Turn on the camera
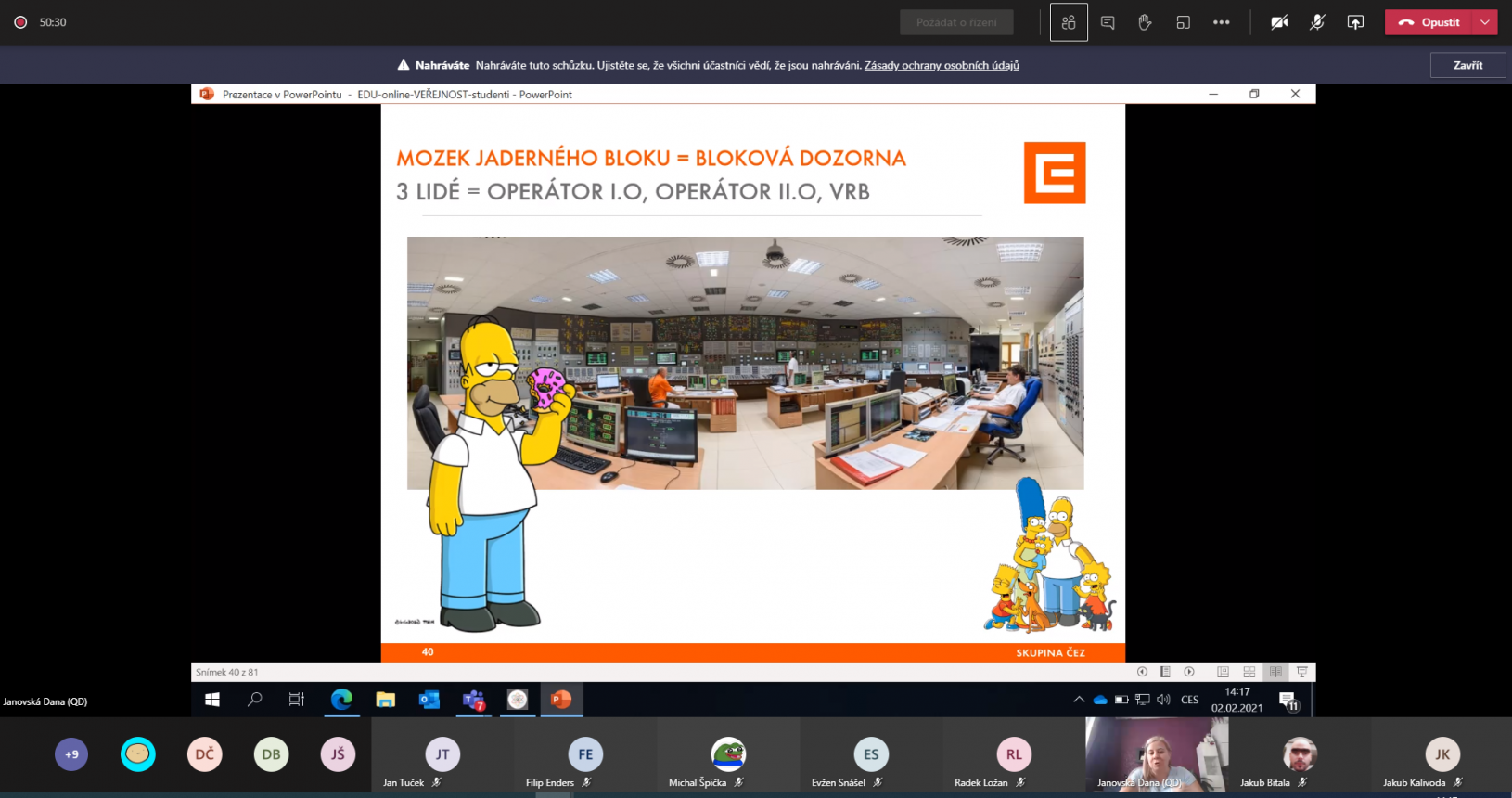 (1279, 22)
